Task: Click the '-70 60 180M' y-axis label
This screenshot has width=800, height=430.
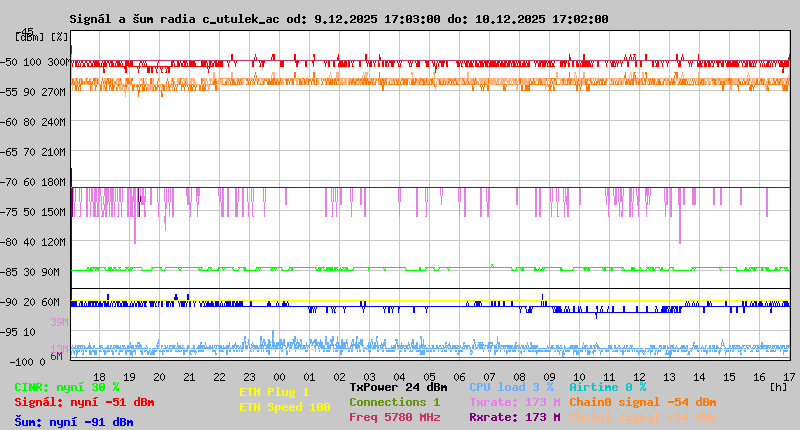Action: click(x=34, y=182)
